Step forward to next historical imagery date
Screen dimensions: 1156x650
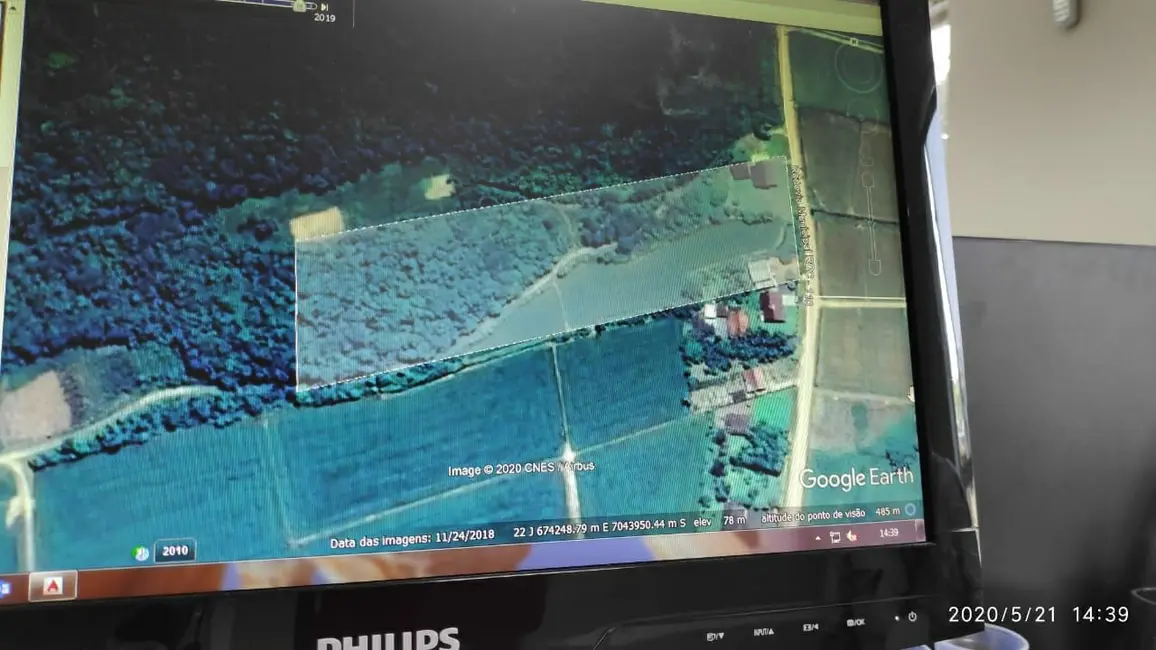pos(324,6)
